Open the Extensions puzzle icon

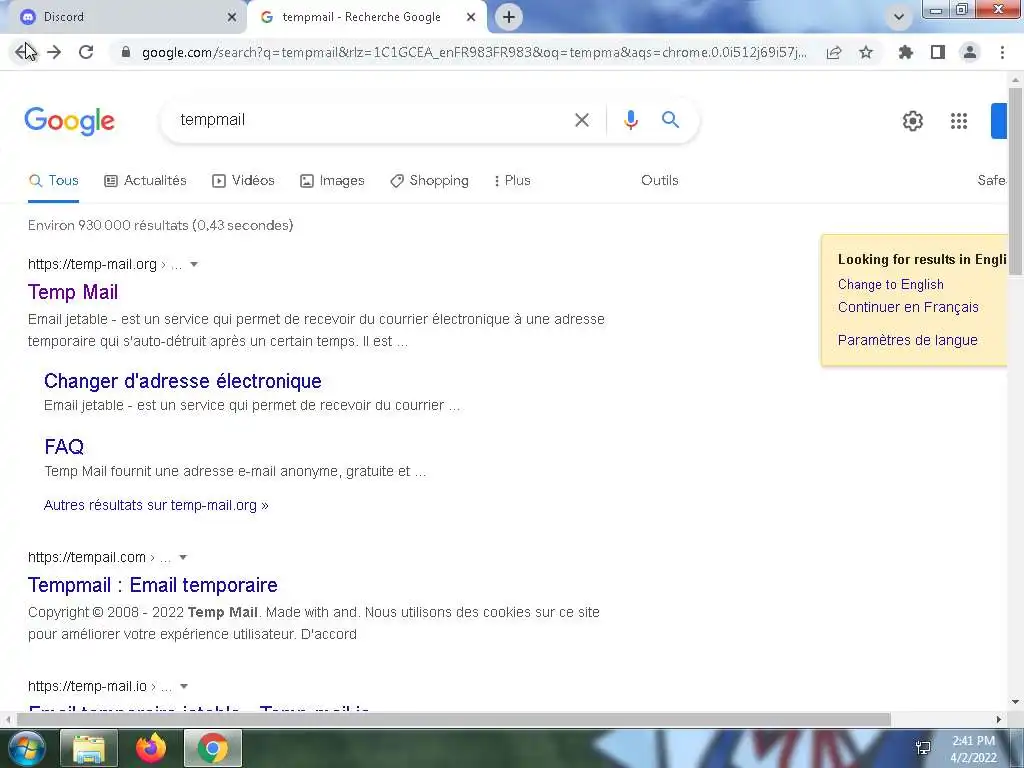point(906,52)
